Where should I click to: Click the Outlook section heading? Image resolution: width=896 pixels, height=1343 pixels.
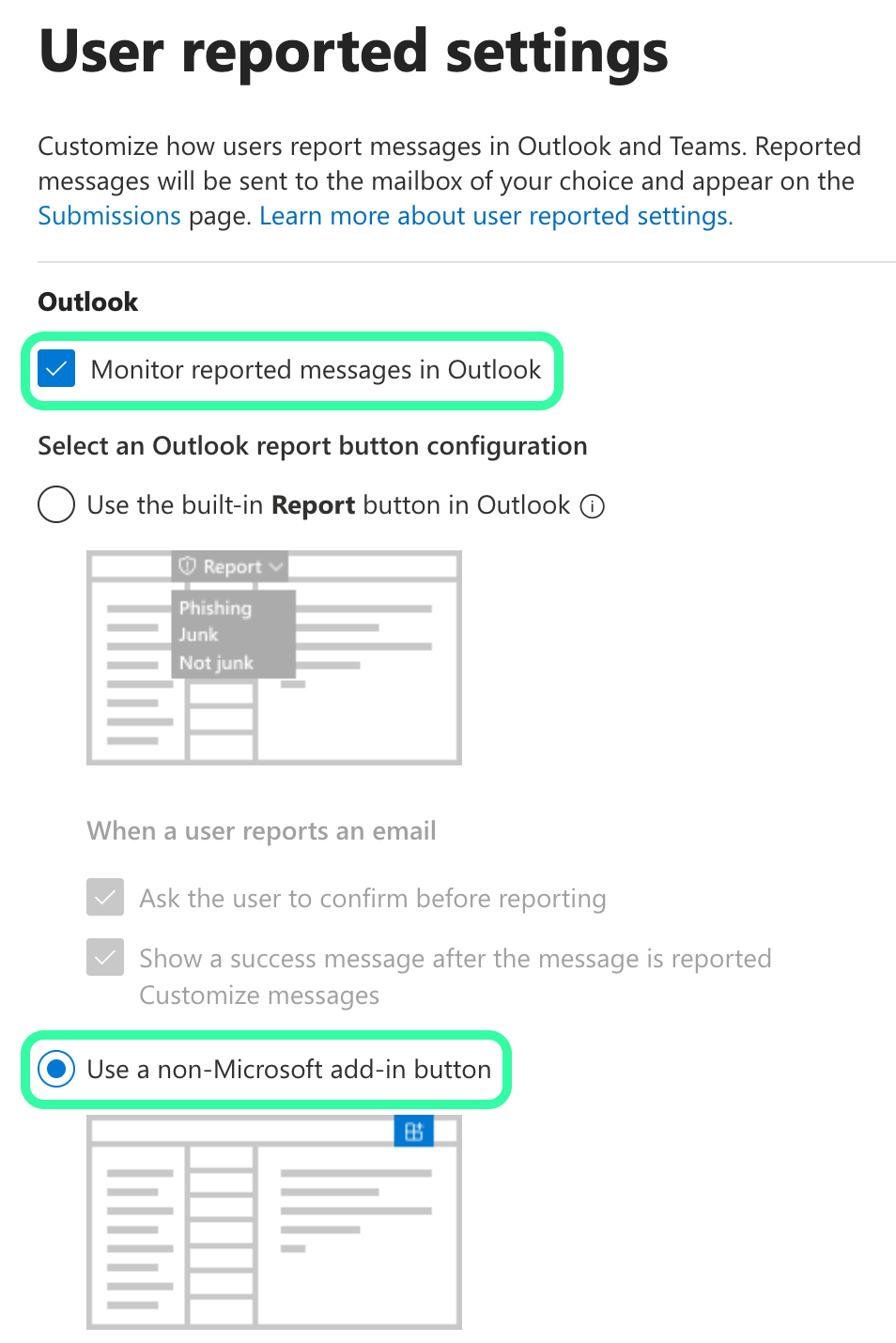(x=87, y=301)
